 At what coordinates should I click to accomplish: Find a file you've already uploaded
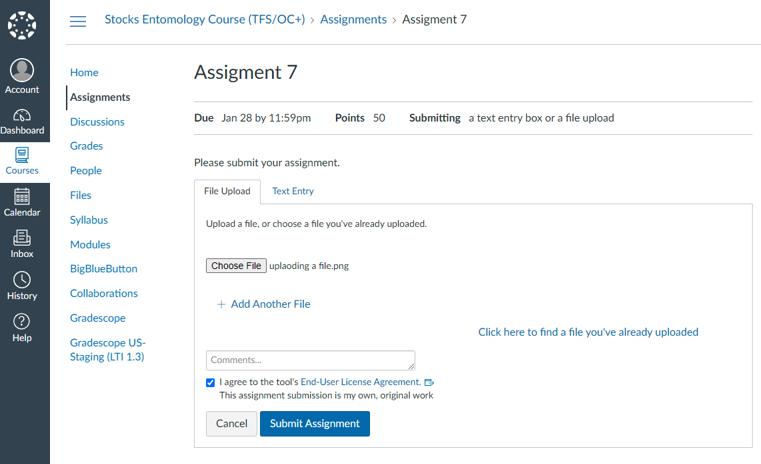(x=588, y=332)
